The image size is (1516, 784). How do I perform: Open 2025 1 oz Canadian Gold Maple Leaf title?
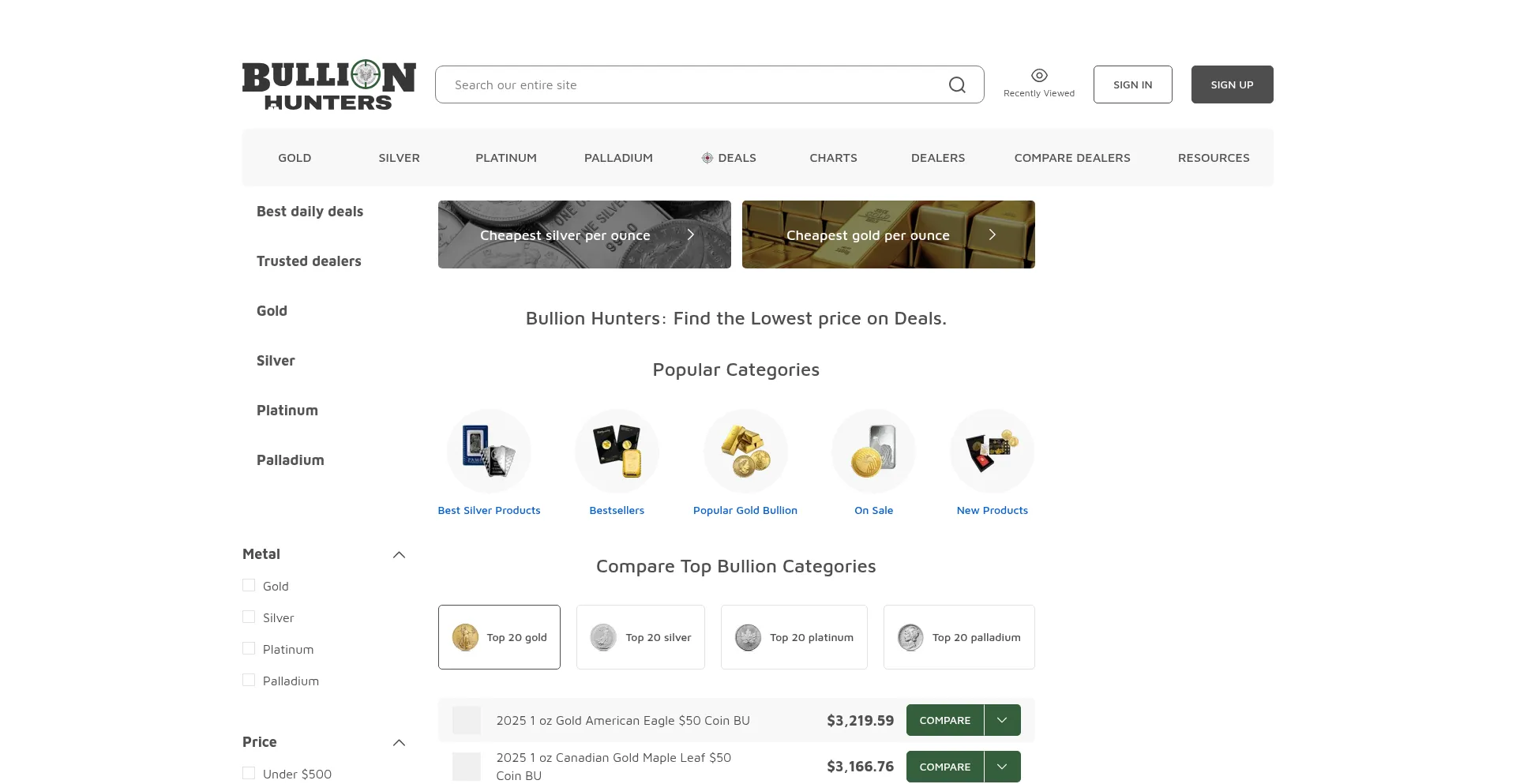pyautogui.click(x=614, y=767)
